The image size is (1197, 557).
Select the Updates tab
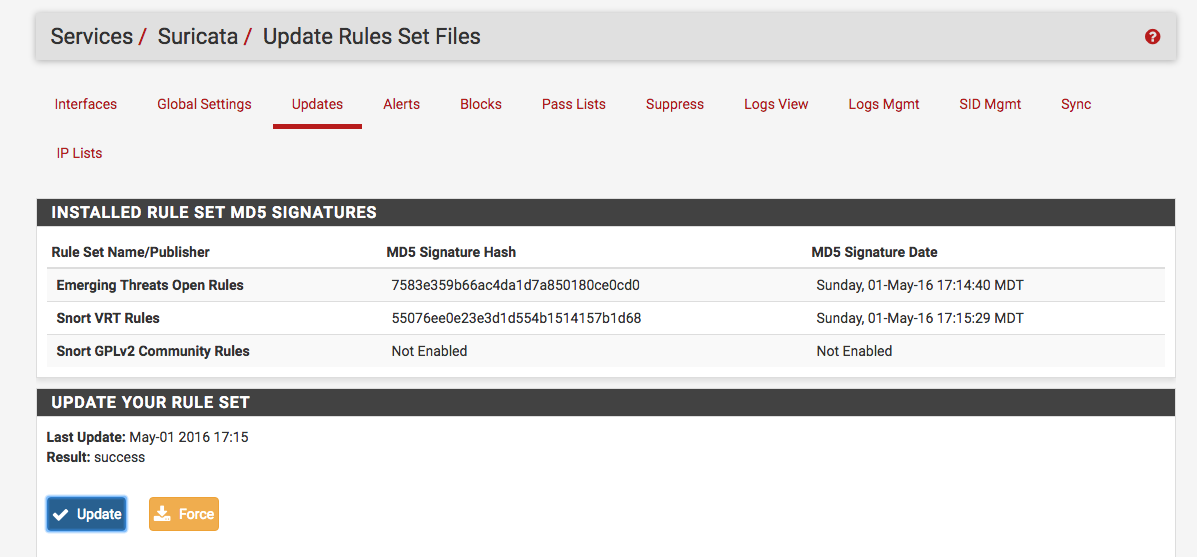tap(317, 104)
